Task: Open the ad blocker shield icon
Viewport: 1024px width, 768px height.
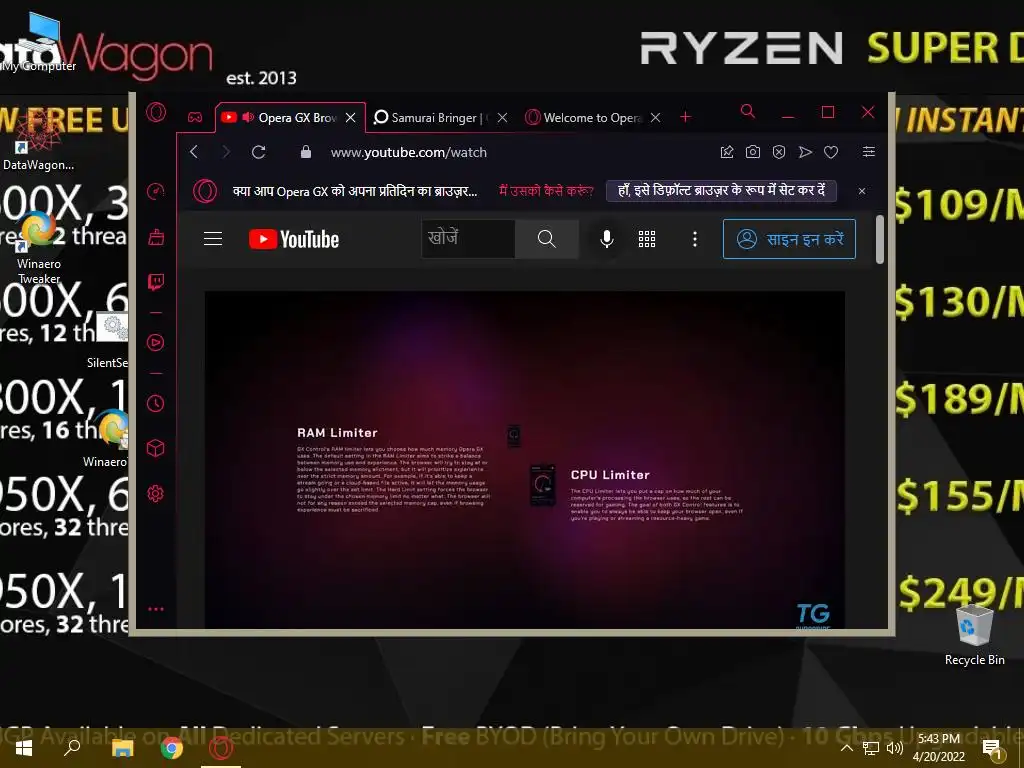Action: click(779, 152)
